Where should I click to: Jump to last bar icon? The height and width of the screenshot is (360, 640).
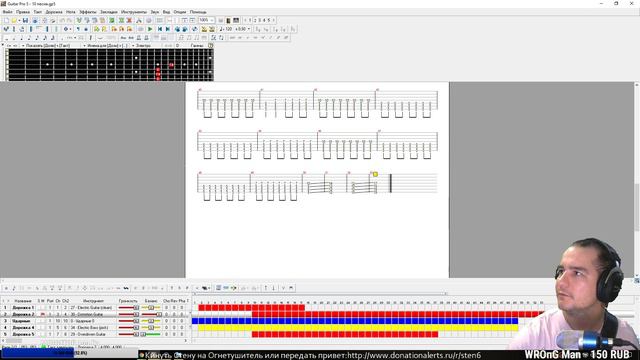click(168, 29)
